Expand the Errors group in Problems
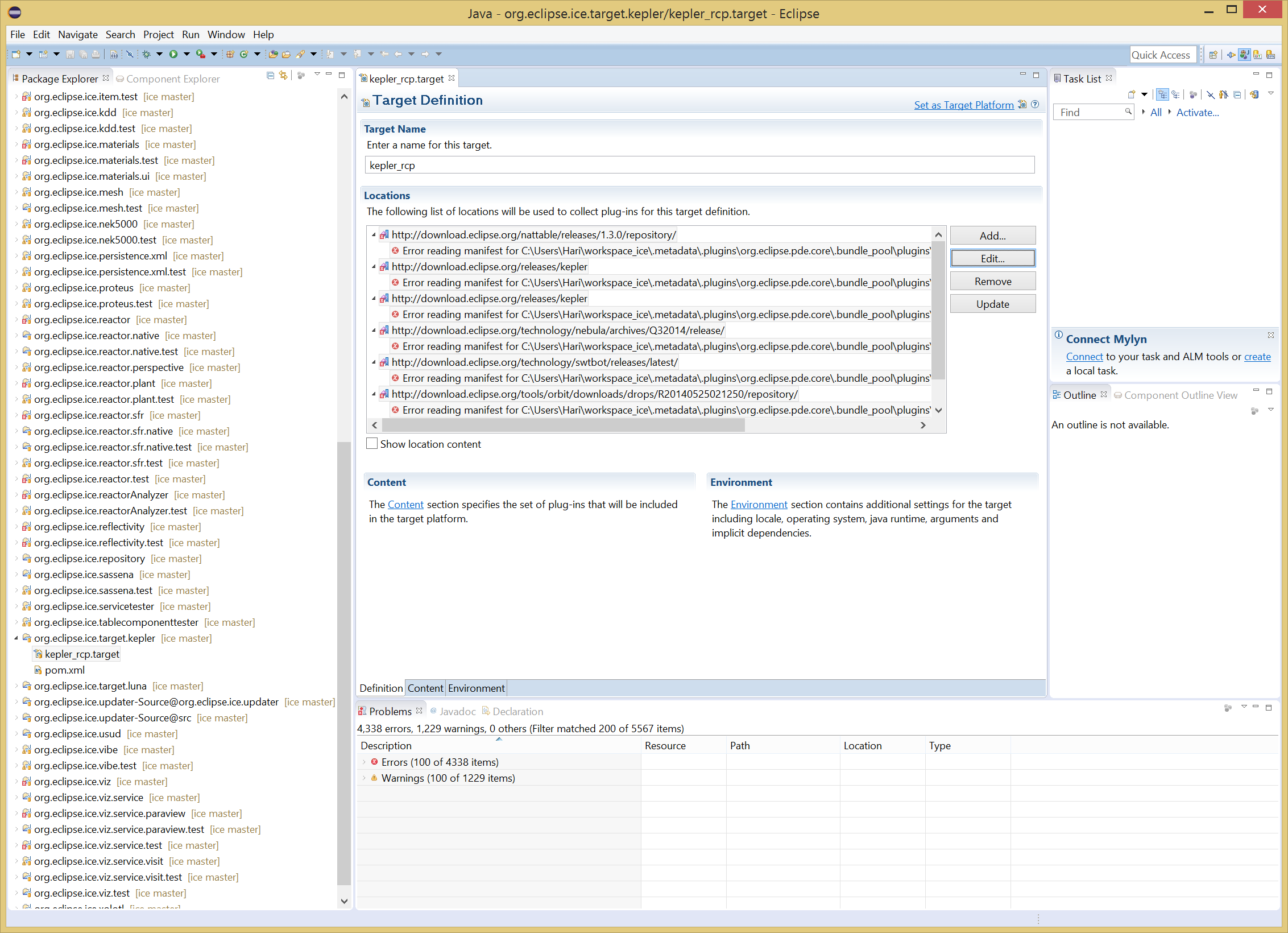Screen dimensions: 1288x933 (364, 762)
